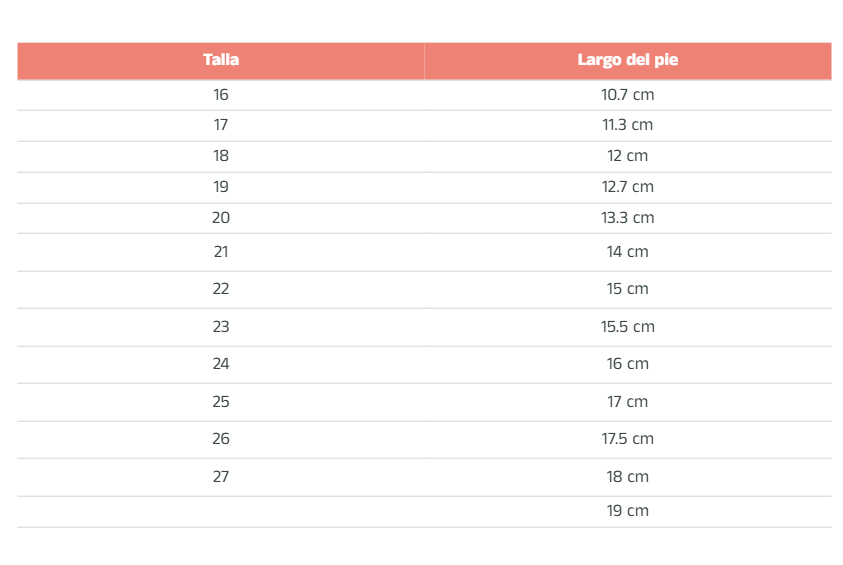Click the 19 cm cell in last row

(x=627, y=511)
